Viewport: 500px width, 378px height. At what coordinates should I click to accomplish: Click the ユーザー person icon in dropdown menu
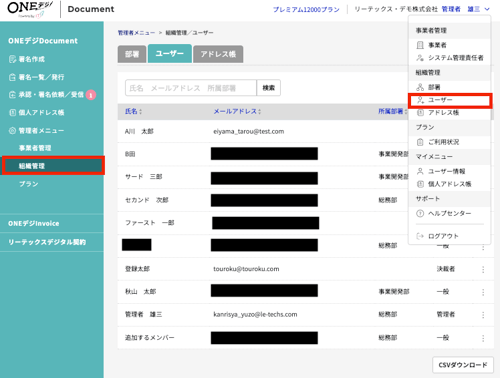[421, 100]
